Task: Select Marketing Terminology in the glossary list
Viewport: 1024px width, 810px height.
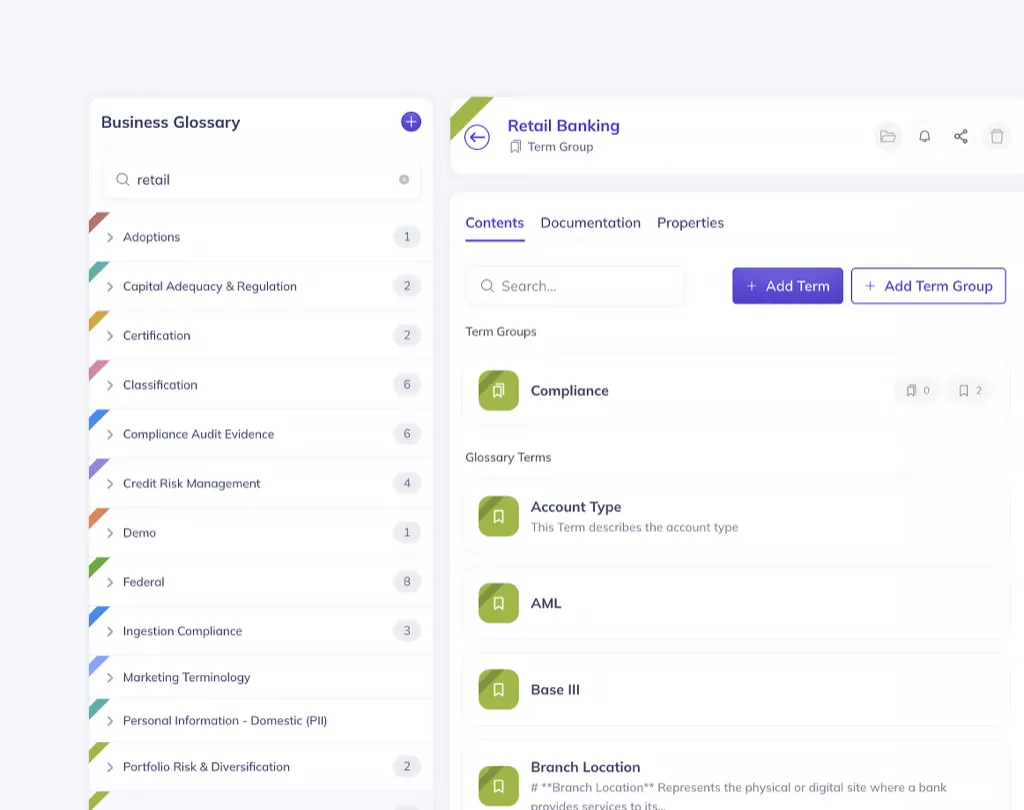Action: pyautogui.click(x=186, y=678)
